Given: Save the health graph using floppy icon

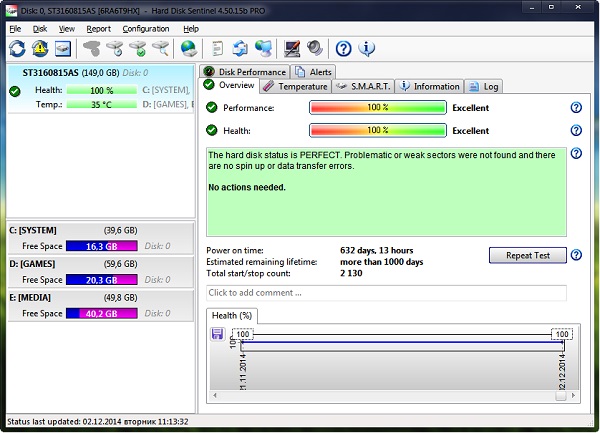Looking at the screenshot, I should pyautogui.click(x=218, y=334).
